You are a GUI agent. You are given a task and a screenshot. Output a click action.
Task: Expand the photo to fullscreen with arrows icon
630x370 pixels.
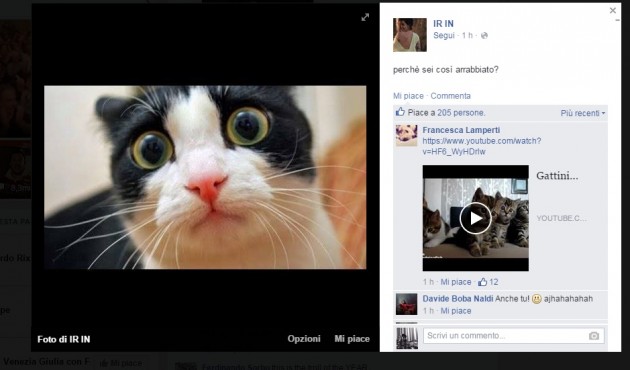365,17
